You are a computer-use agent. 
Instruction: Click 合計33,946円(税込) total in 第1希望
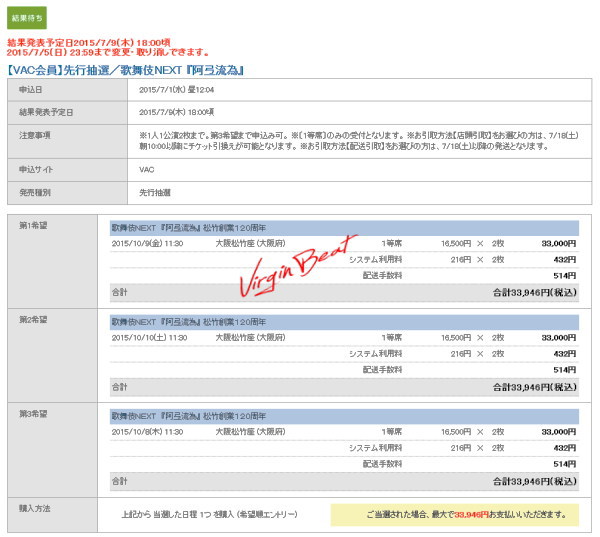pos(535,293)
